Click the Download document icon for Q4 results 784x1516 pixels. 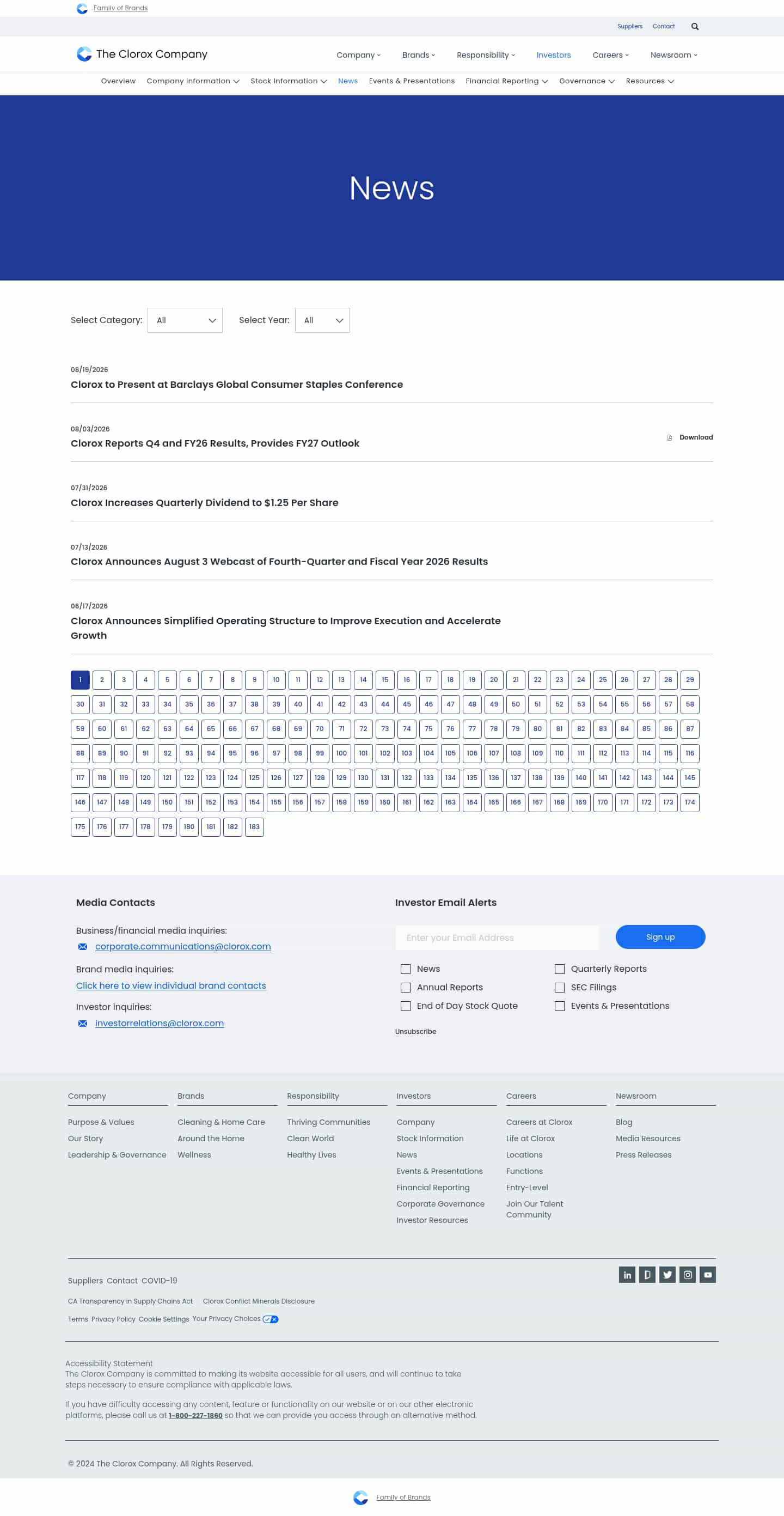coord(669,437)
